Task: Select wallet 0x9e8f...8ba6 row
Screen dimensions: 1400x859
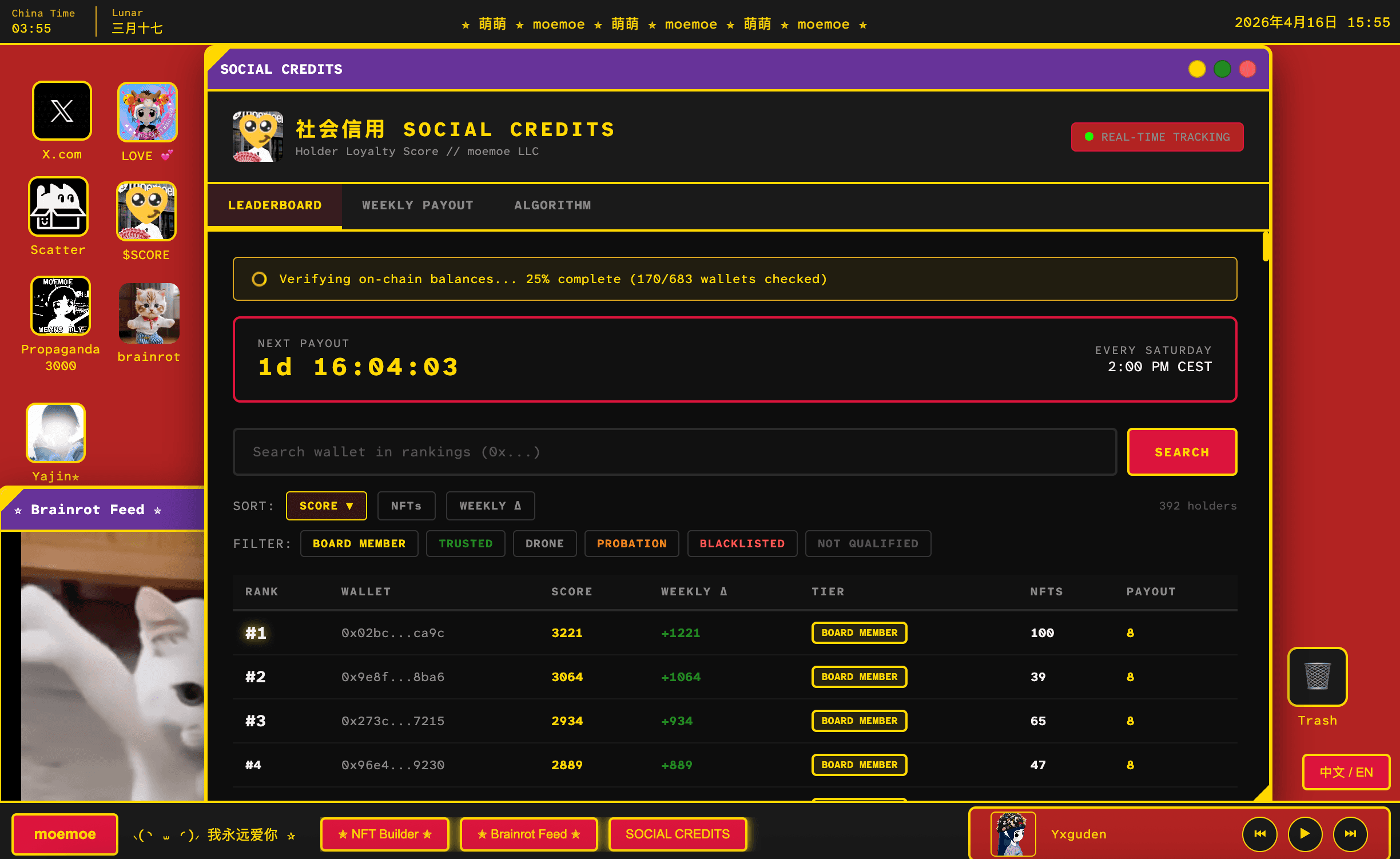Action: click(x=735, y=677)
